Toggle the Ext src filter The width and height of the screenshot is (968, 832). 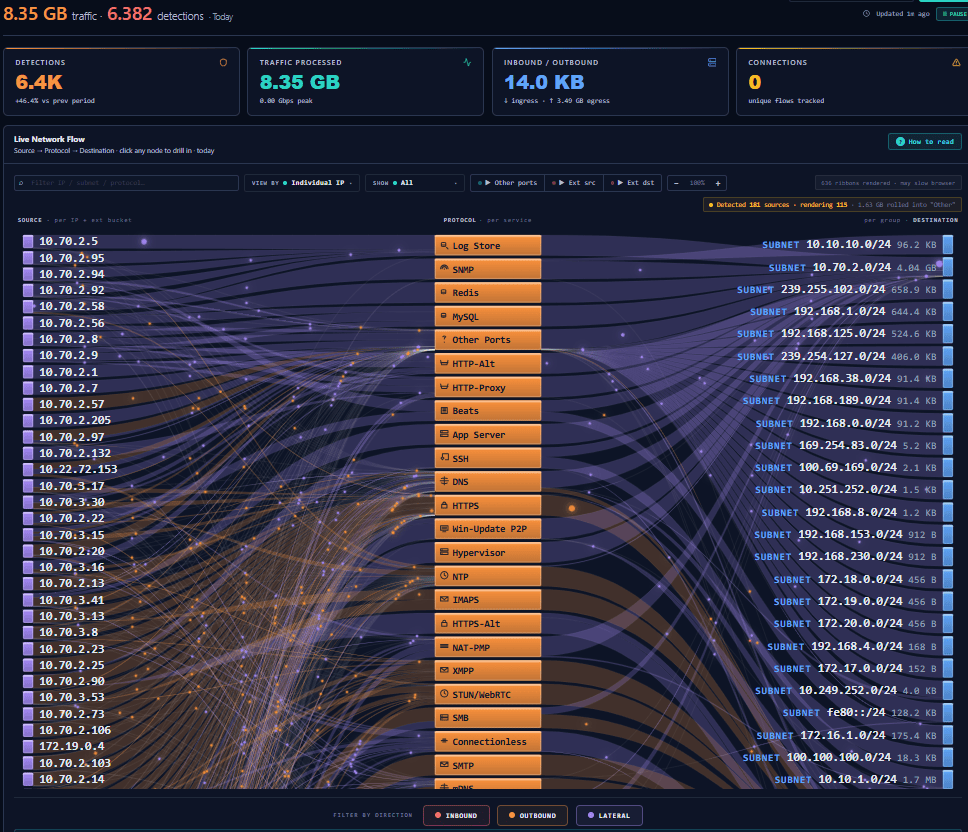574,183
